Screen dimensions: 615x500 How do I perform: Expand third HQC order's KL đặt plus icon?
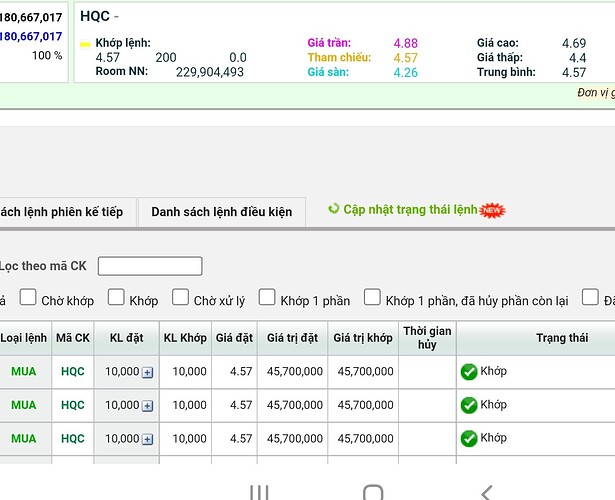(x=147, y=440)
